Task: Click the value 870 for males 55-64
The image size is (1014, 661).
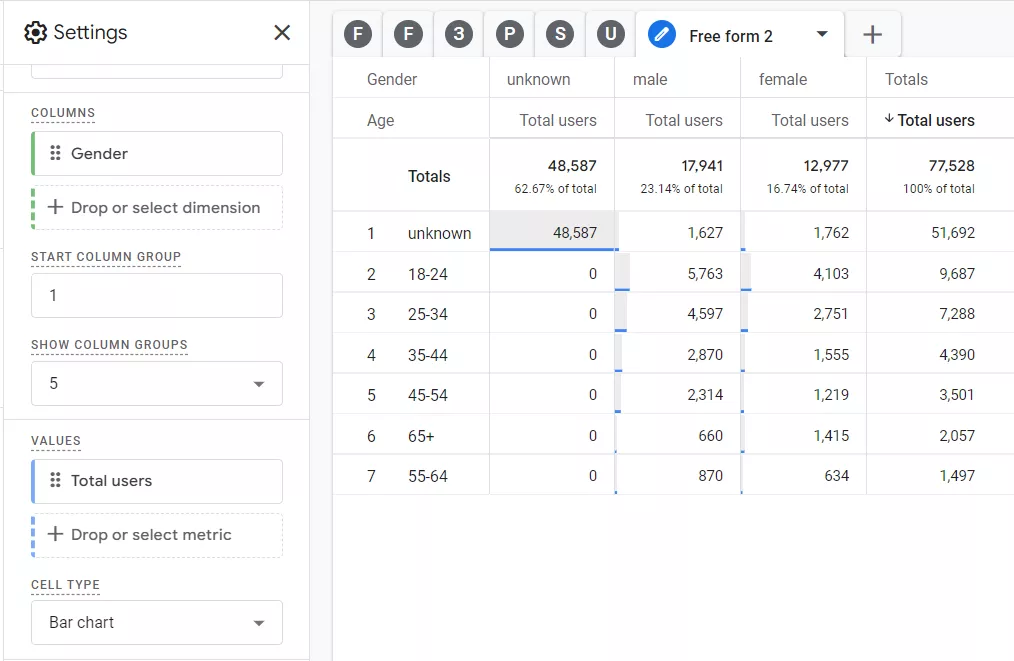Action: coord(710,475)
